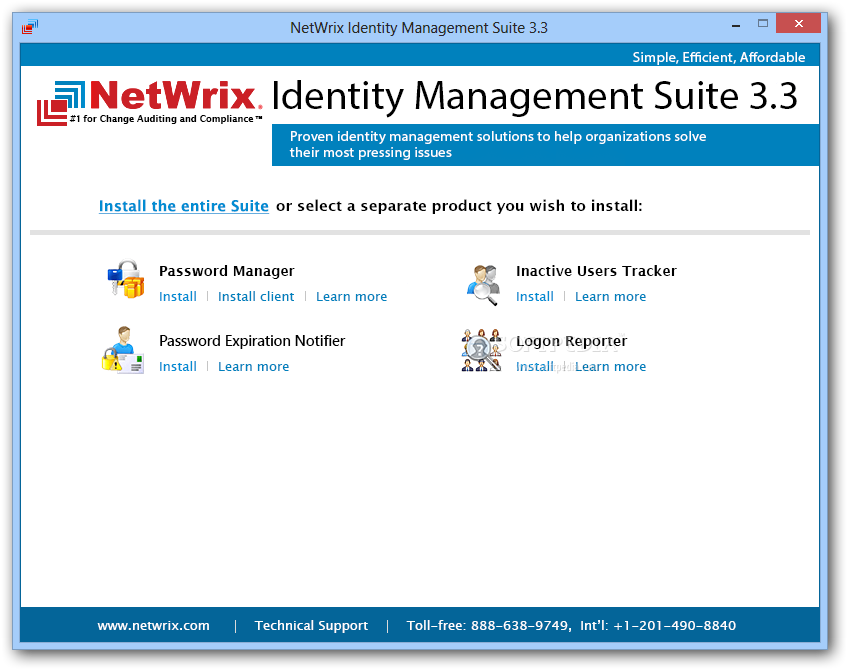Maximize the NetWrix window

click(x=763, y=24)
